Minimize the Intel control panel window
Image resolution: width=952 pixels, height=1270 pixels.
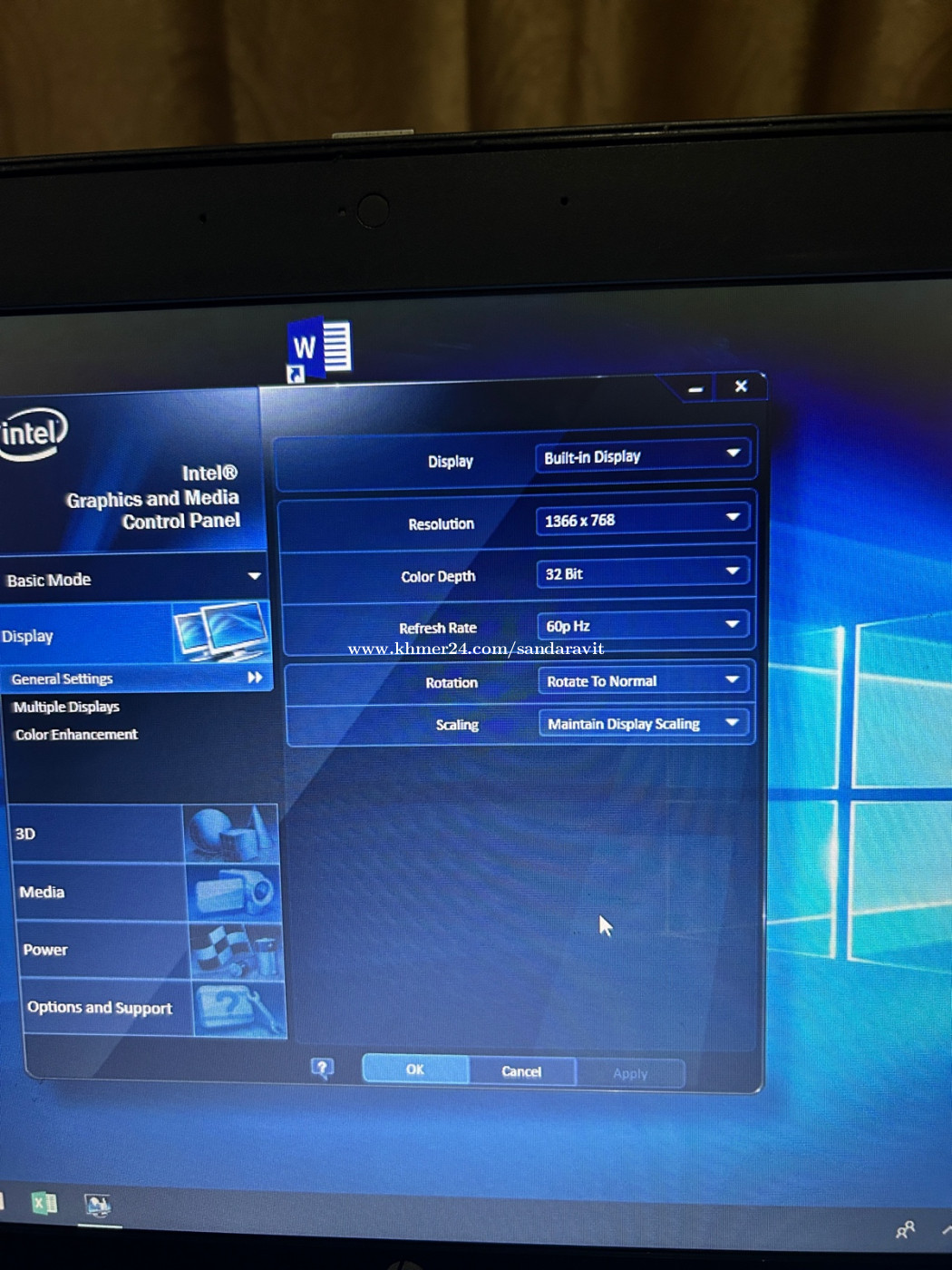pyautogui.click(x=695, y=388)
